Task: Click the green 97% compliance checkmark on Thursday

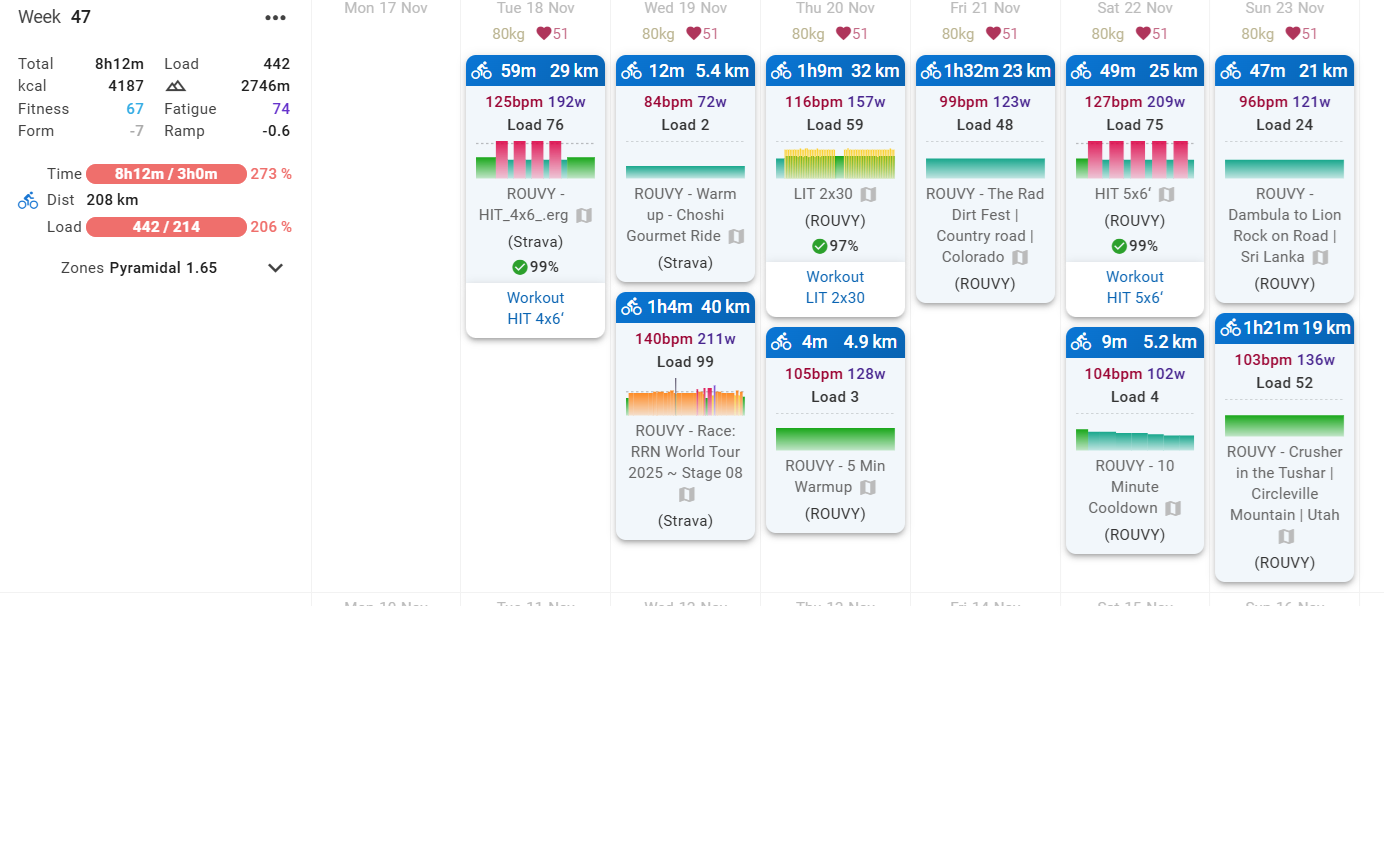Action: (819, 246)
